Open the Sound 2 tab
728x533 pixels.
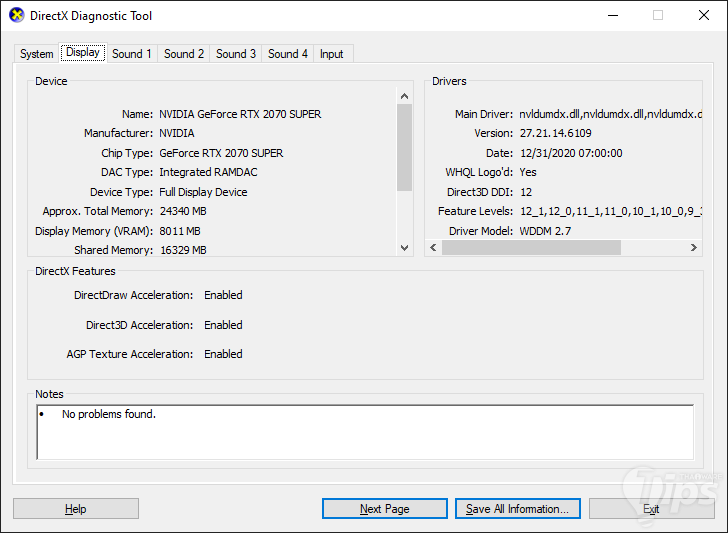coord(184,54)
